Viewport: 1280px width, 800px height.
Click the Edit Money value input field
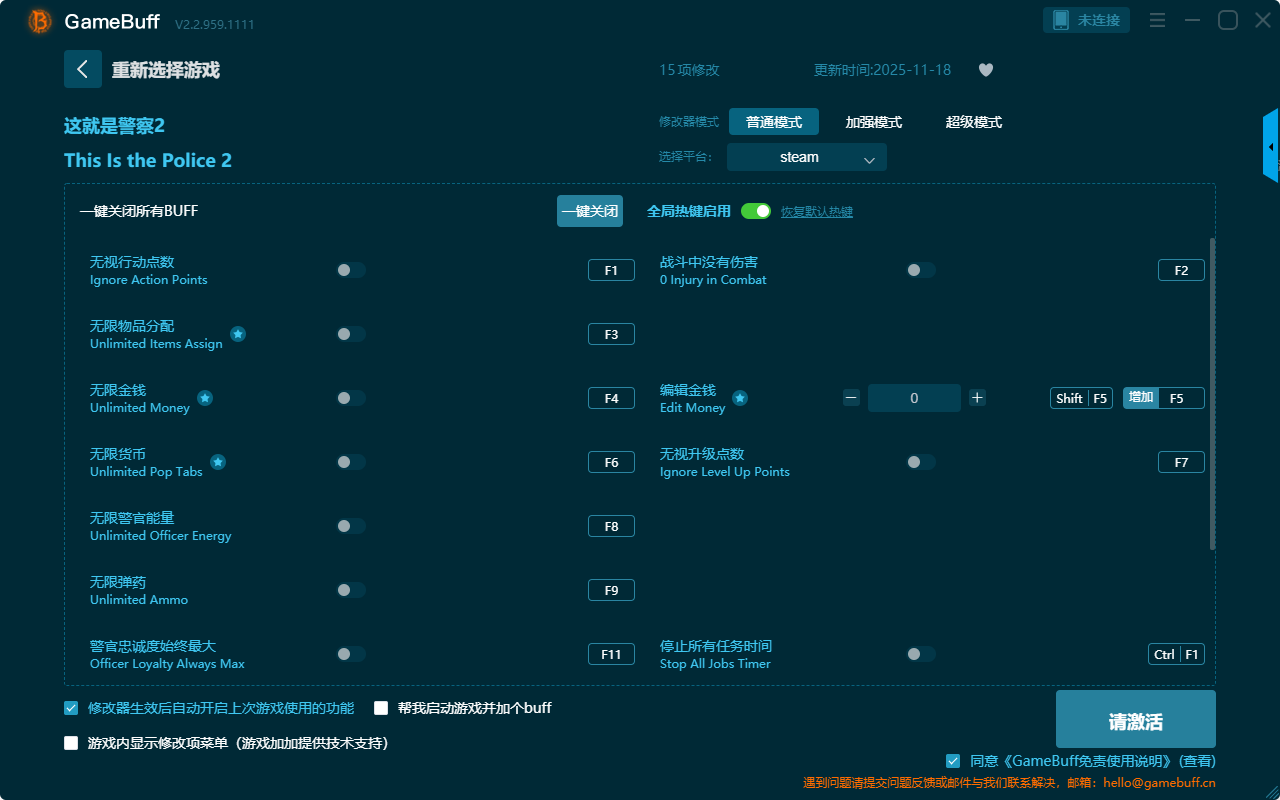[913, 398]
